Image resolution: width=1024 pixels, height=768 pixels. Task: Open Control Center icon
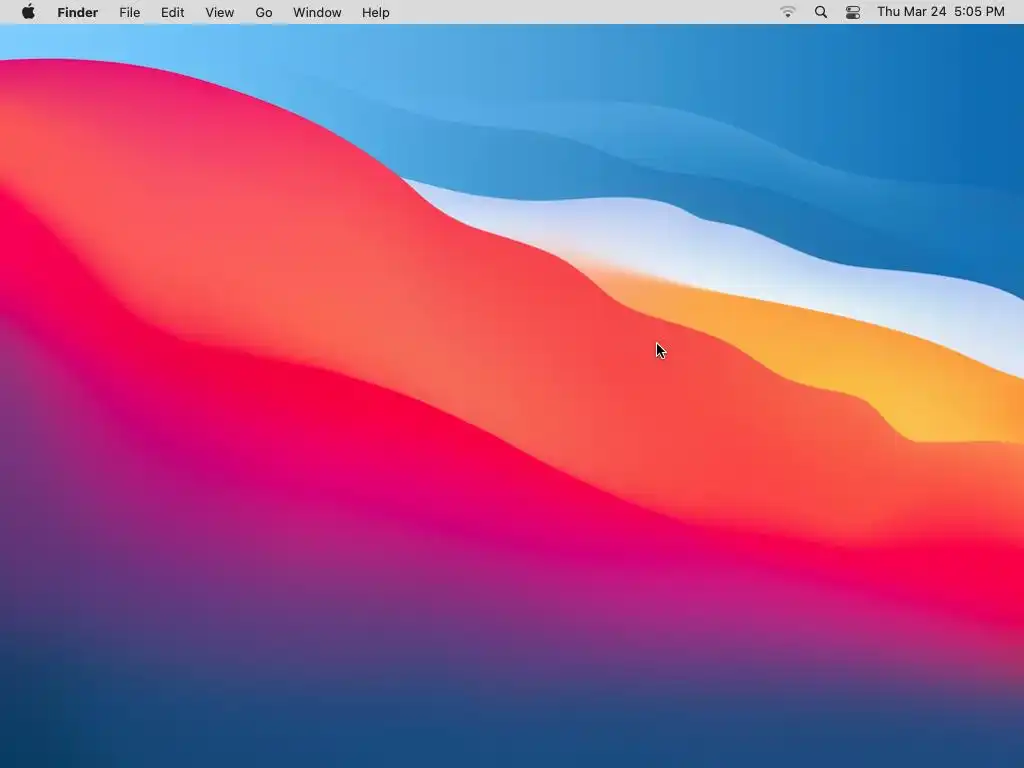point(853,12)
